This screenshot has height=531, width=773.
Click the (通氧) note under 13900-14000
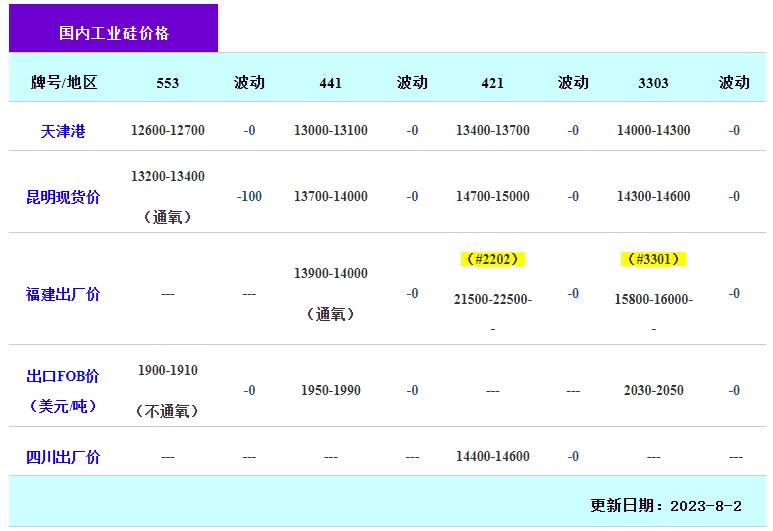click(x=330, y=314)
